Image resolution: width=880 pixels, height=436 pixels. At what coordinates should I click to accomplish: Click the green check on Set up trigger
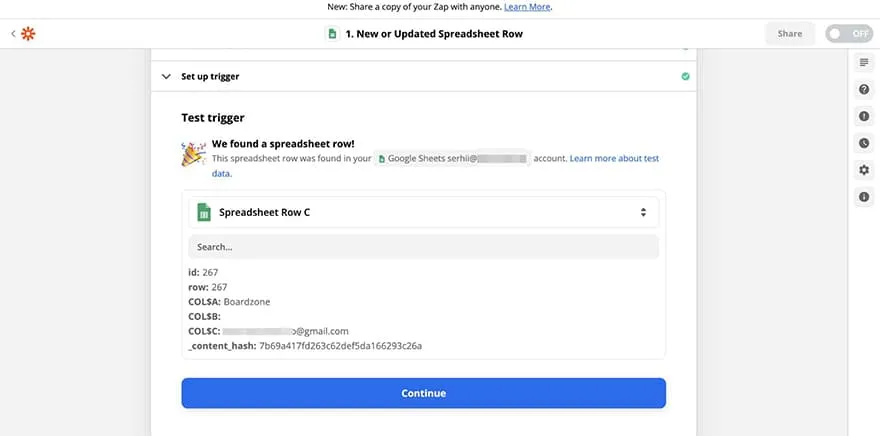(685, 76)
